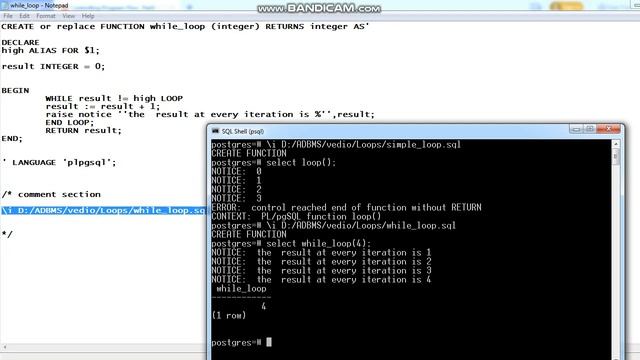The height and width of the screenshot is (360, 640).
Task: Click the CONTEXT PL/pgSQL function loop() line
Action: [296, 216]
